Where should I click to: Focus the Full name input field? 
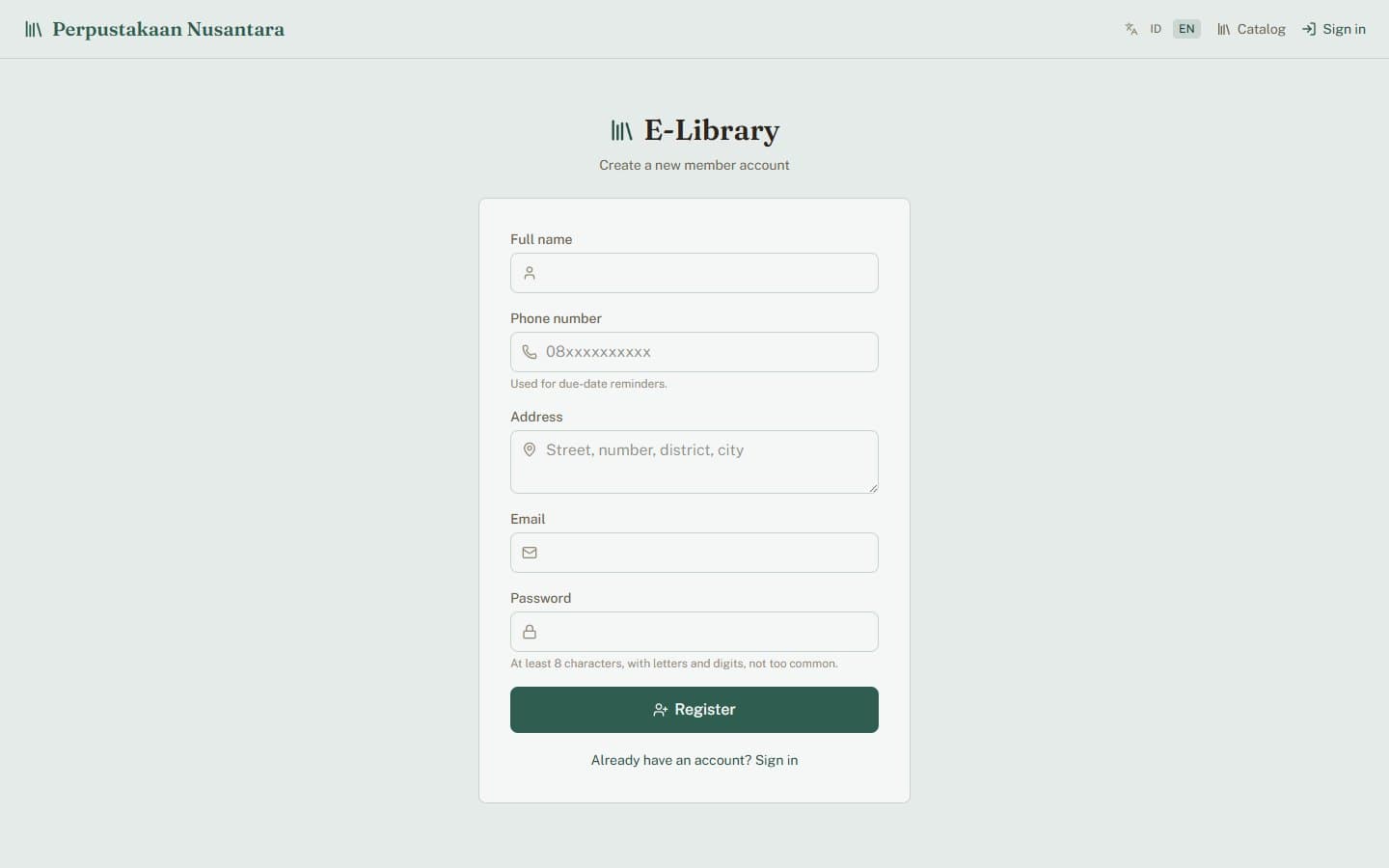694,273
